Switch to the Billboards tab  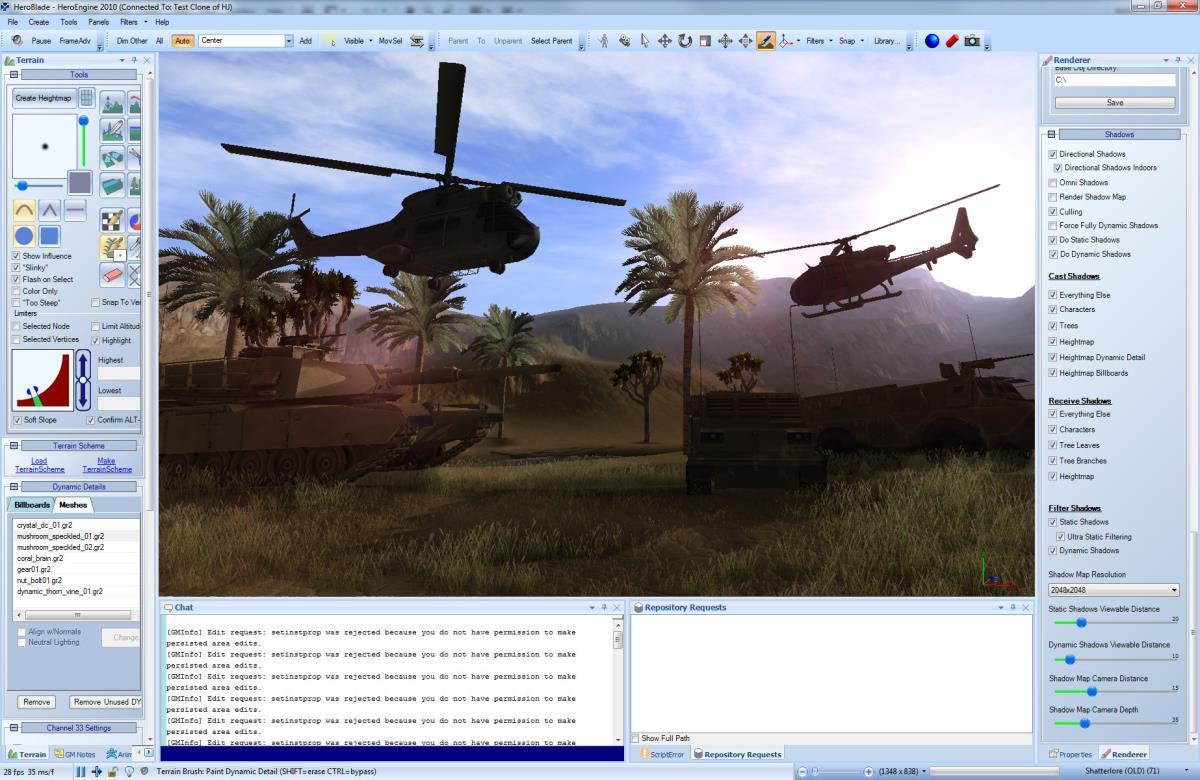tap(31, 505)
